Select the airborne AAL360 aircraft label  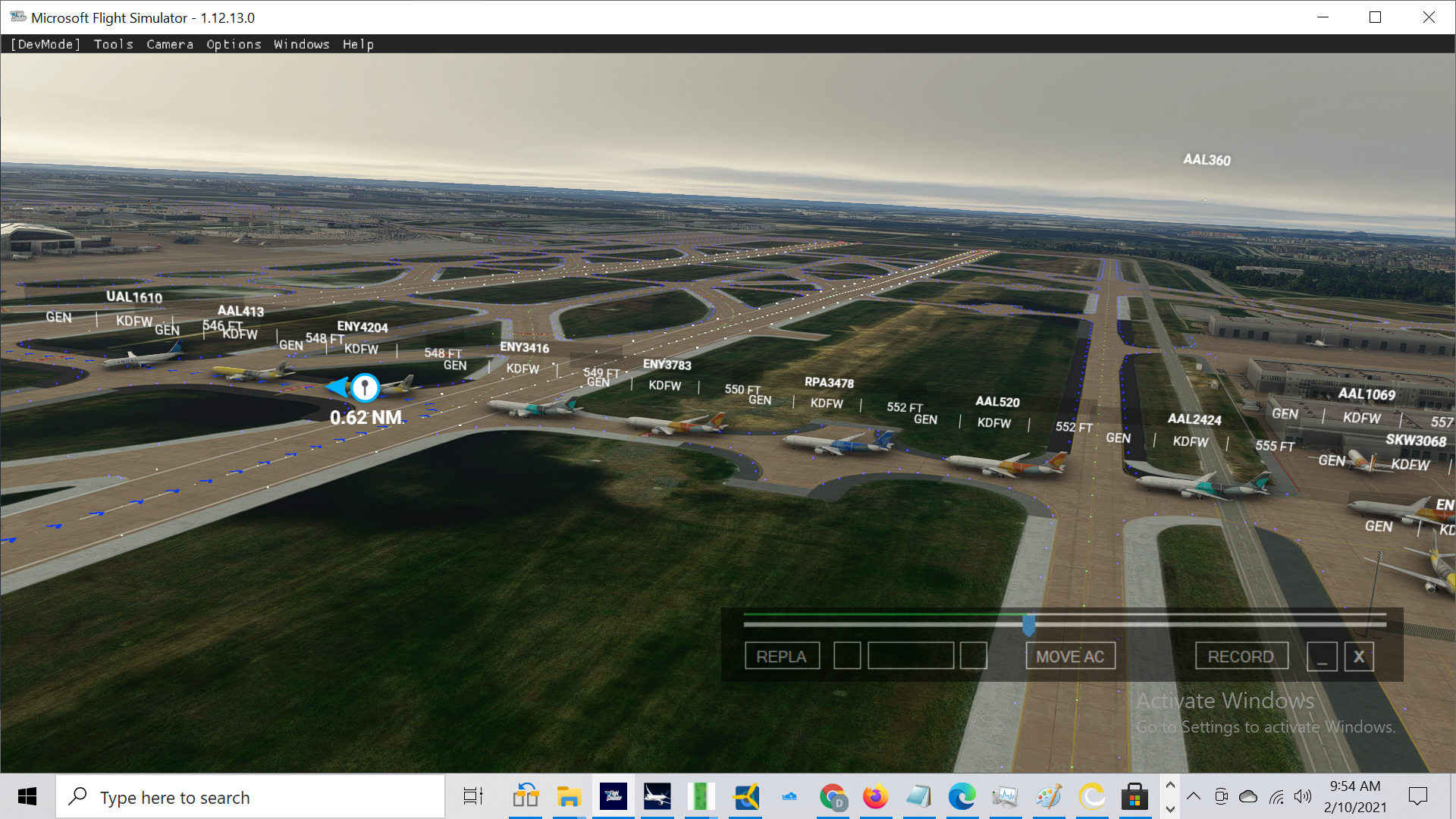(1207, 160)
